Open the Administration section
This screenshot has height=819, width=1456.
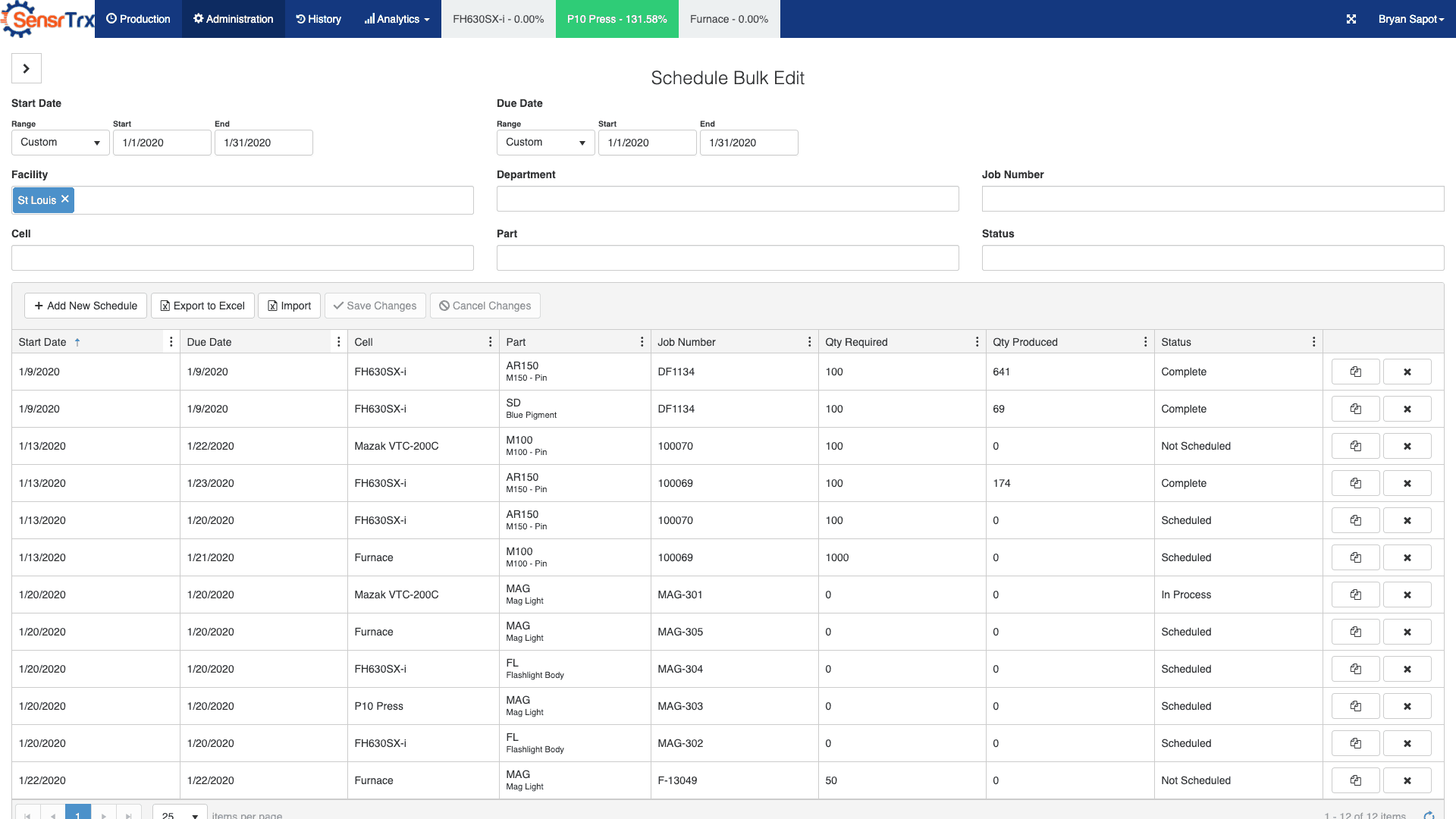pos(233,19)
